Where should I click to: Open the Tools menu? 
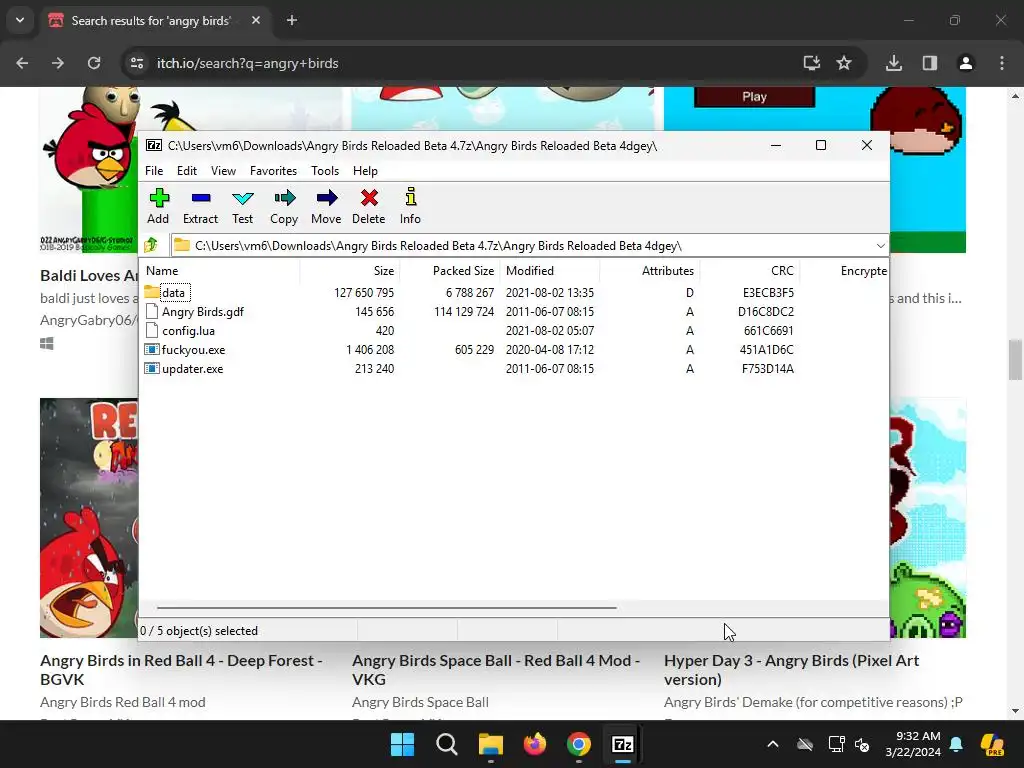point(325,170)
